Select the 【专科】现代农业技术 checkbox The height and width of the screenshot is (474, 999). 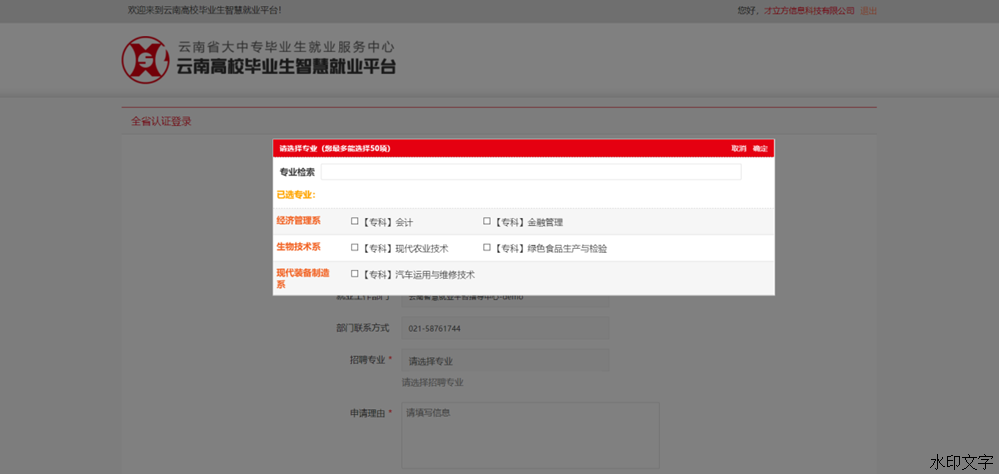pos(355,247)
